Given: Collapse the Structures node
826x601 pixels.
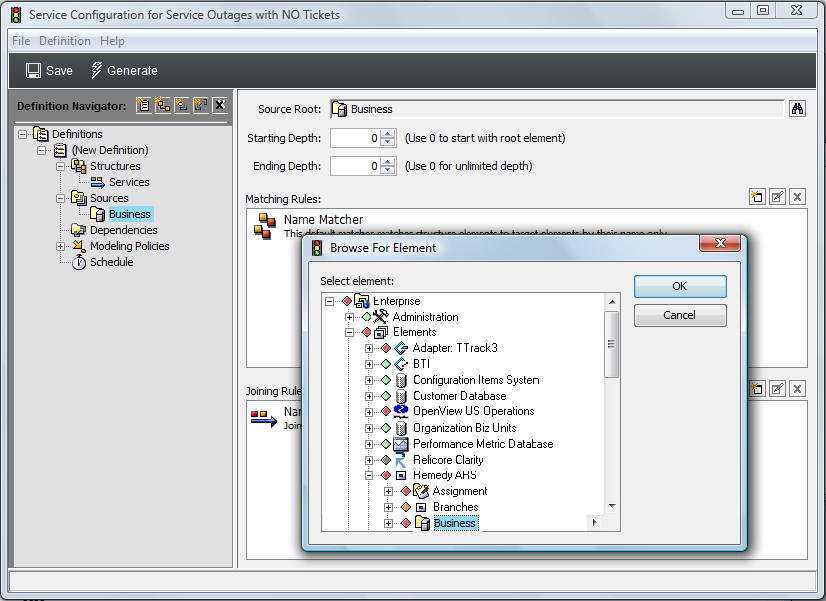Looking at the screenshot, I should pyautogui.click(x=61, y=166).
